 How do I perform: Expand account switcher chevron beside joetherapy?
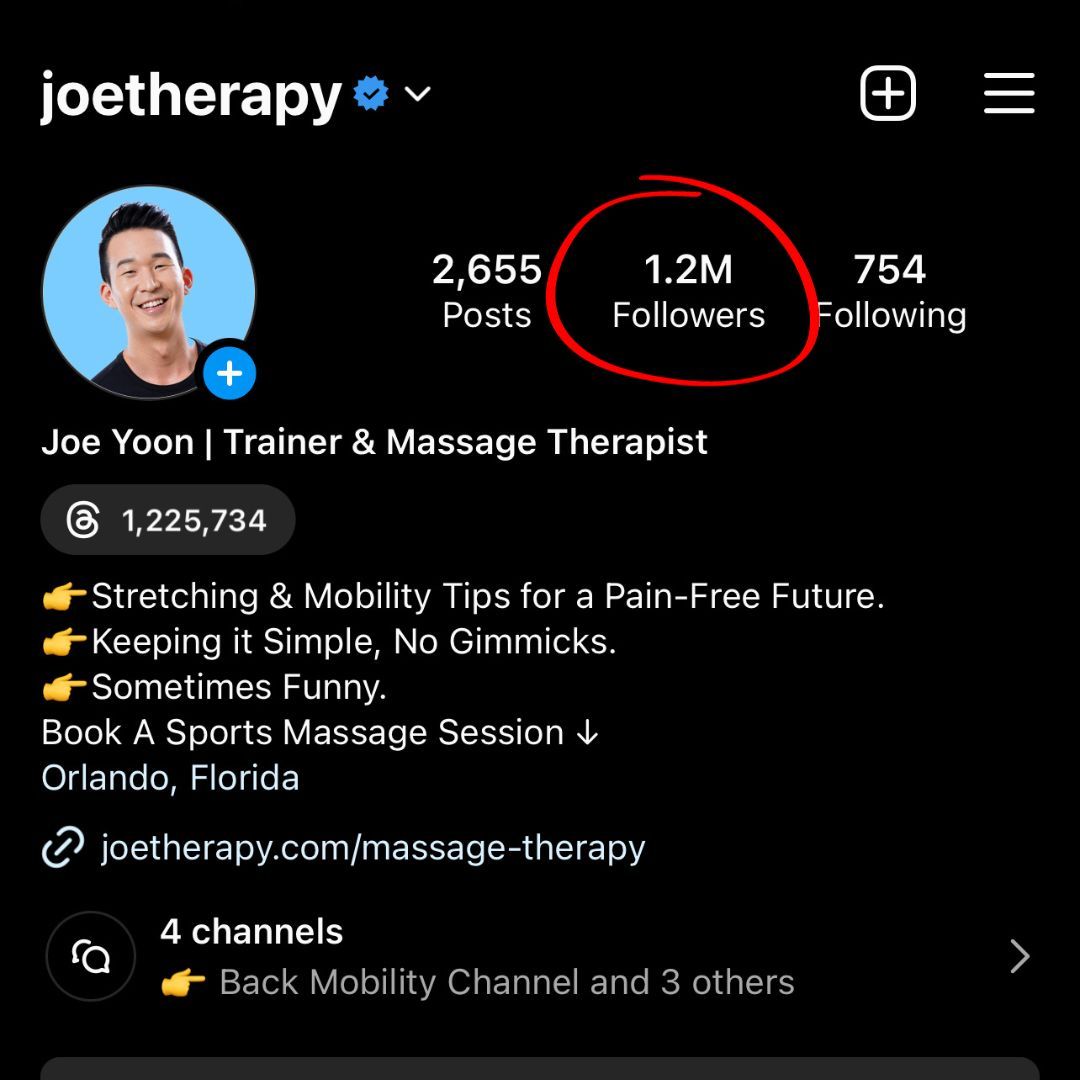(x=417, y=94)
